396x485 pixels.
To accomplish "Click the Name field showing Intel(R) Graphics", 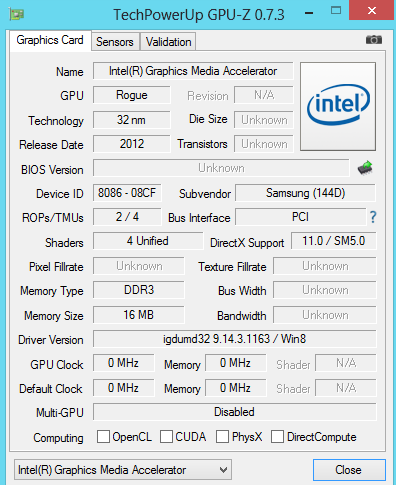I will 193,71.
